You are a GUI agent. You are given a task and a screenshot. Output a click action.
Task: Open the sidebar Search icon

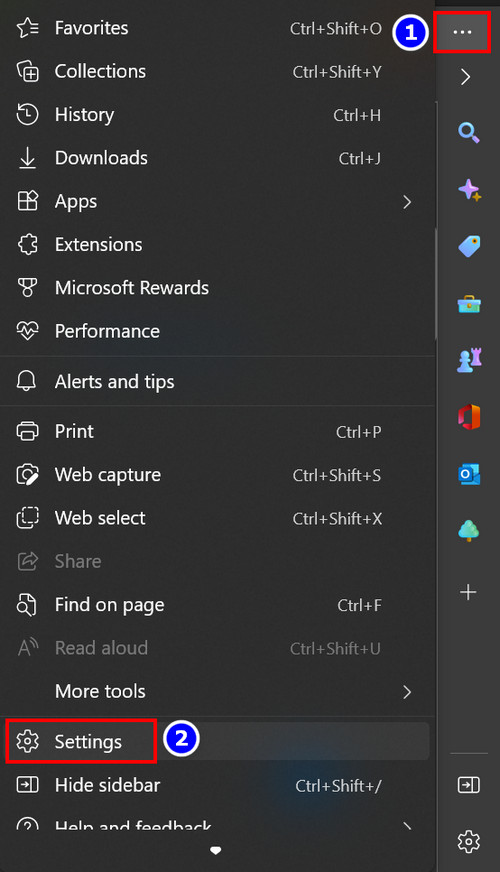tap(468, 132)
